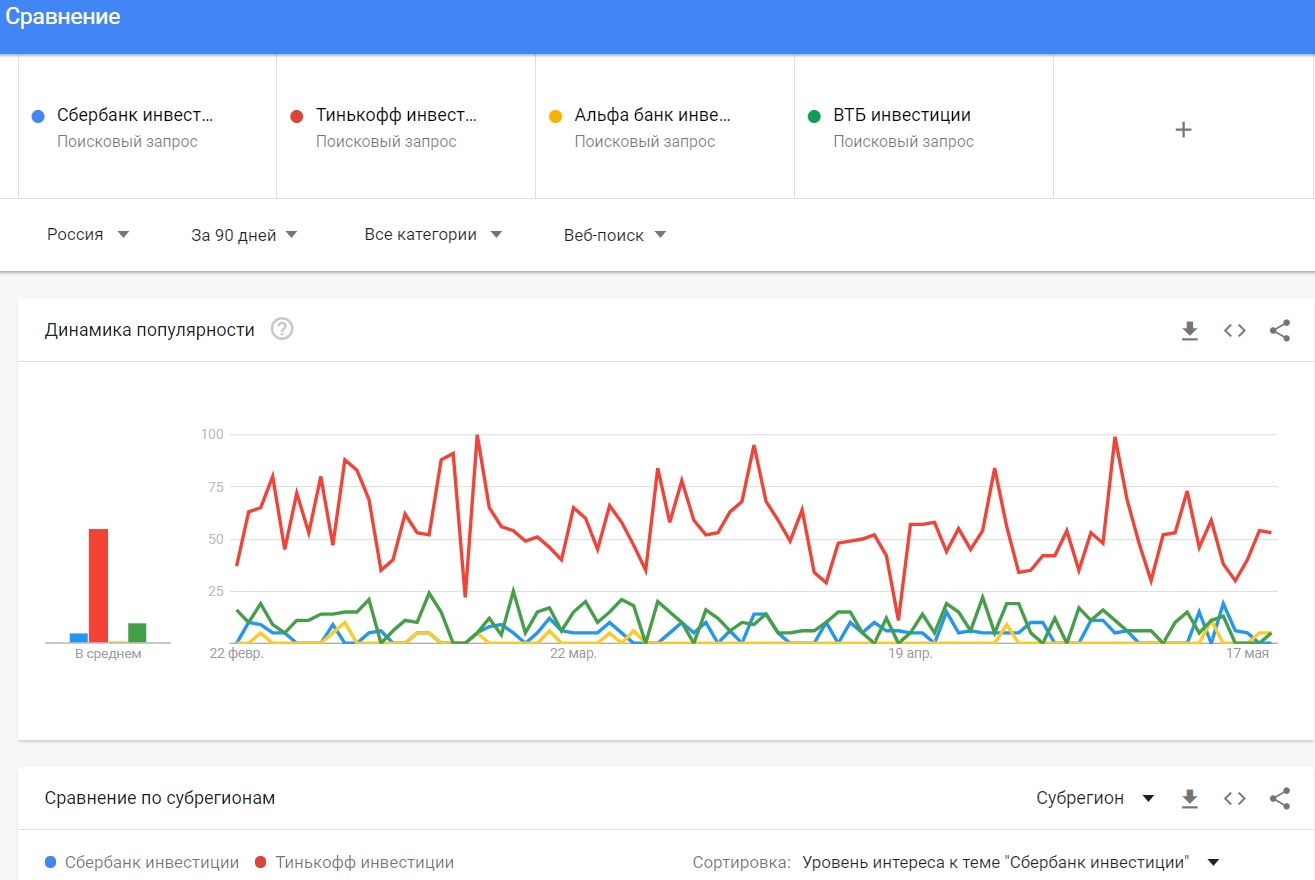Click the Динамика популярности heading
The image size is (1315, 880).
point(150,330)
